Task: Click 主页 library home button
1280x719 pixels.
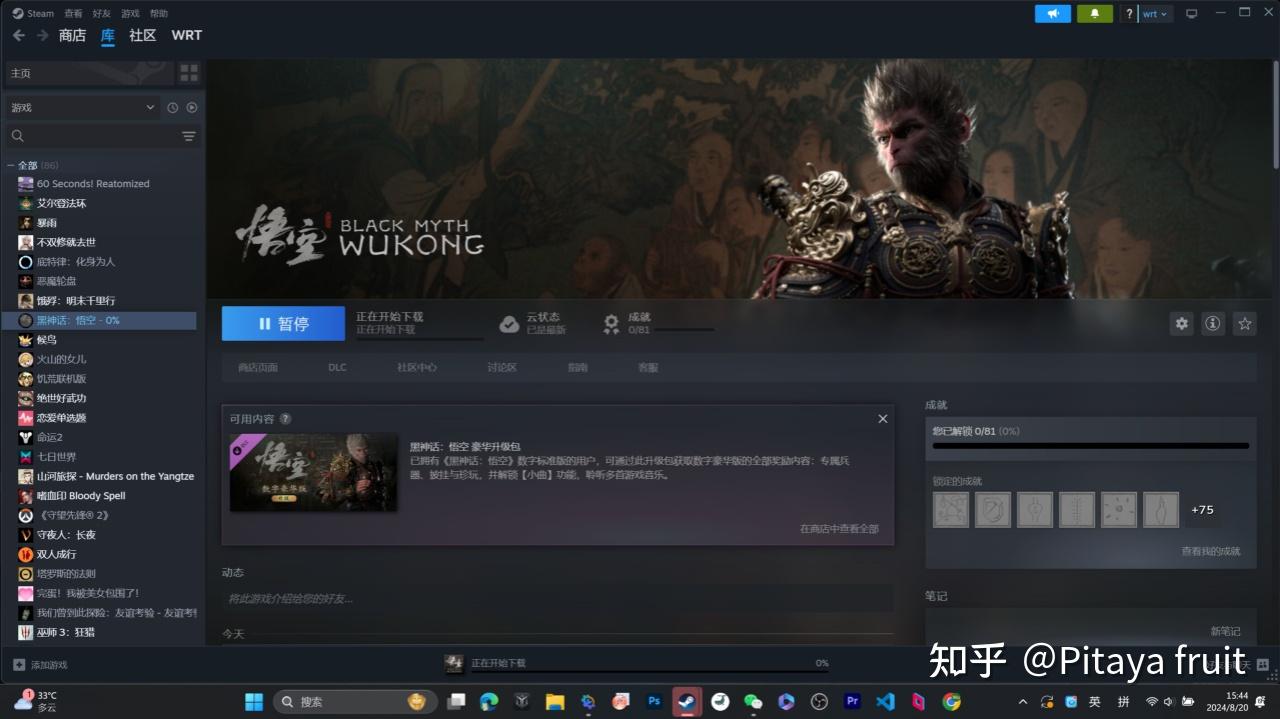Action: 88,73
